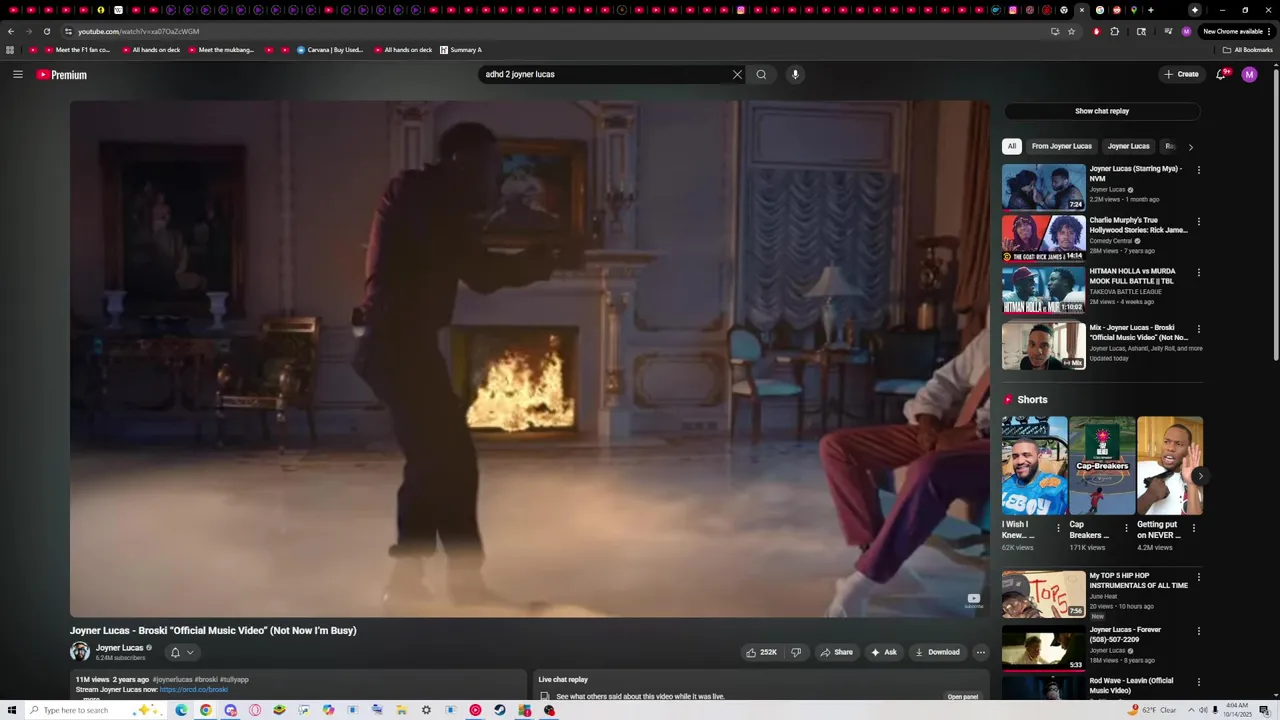
Task: Like the video (252K)
Action: [761, 652]
